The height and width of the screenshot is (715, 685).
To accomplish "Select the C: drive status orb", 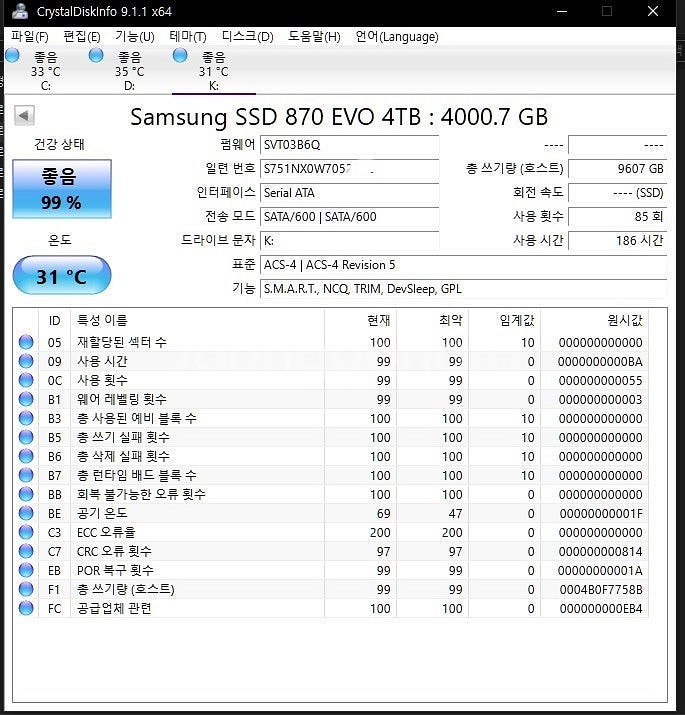I will (12, 56).
